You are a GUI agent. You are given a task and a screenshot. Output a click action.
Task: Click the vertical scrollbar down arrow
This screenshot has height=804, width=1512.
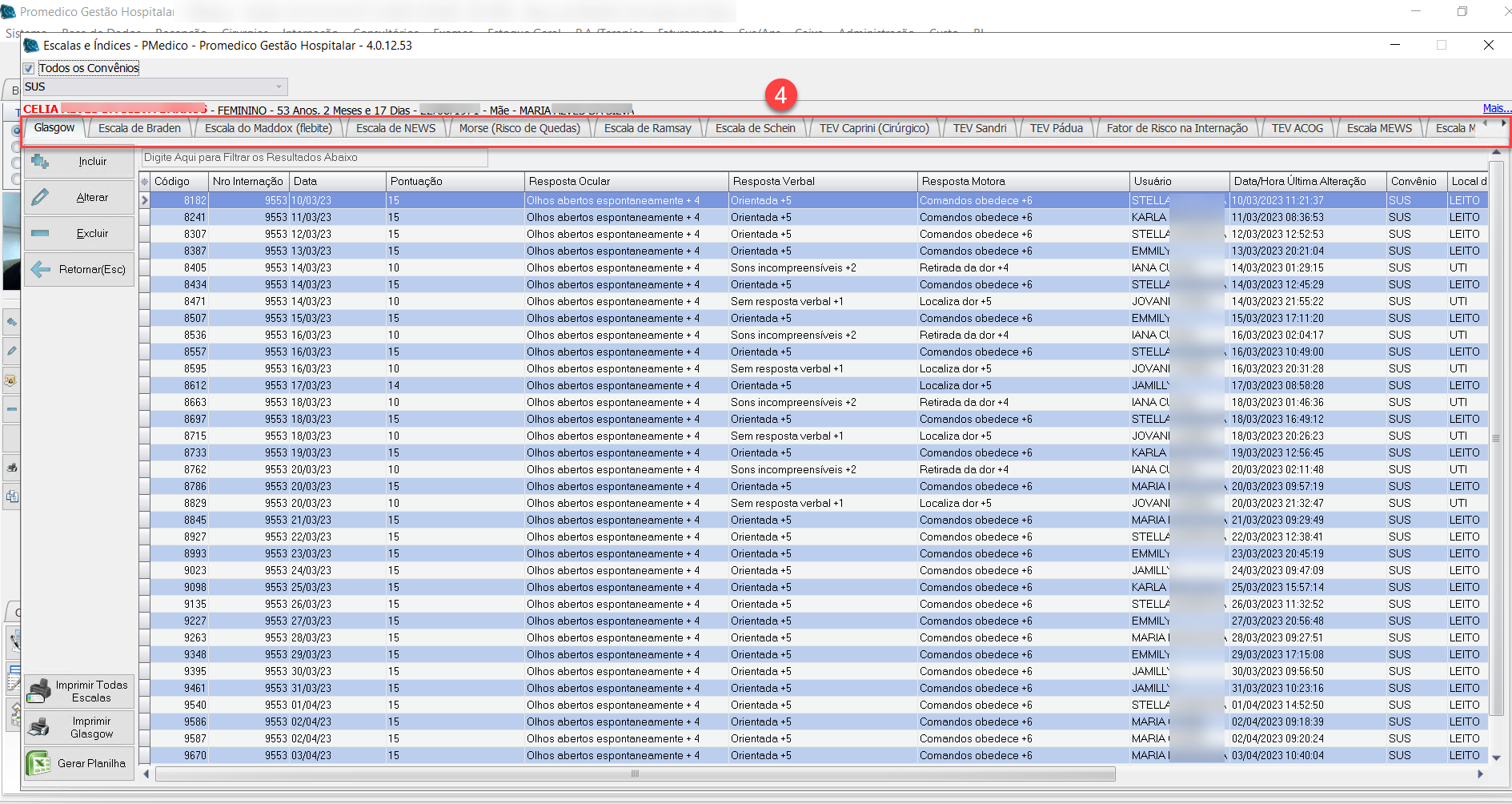(1496, 758)
